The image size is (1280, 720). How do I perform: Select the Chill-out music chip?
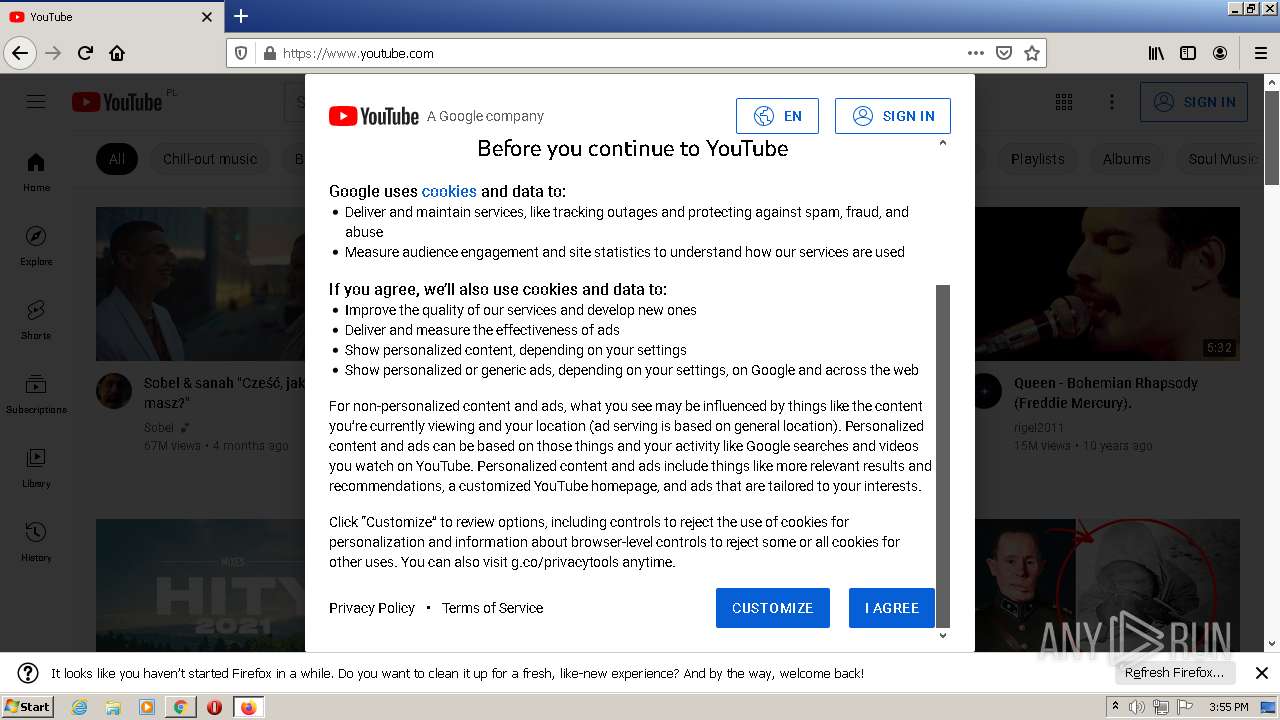(x=210, y=159)
